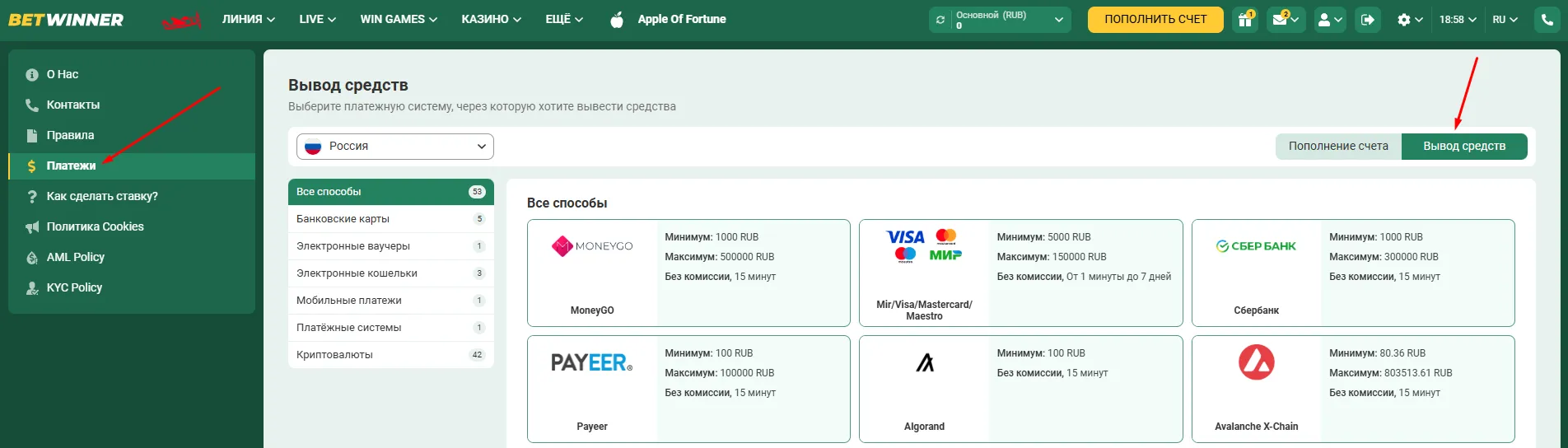
Task: Select the Криптовалюты category
Action: click(391, 355)
